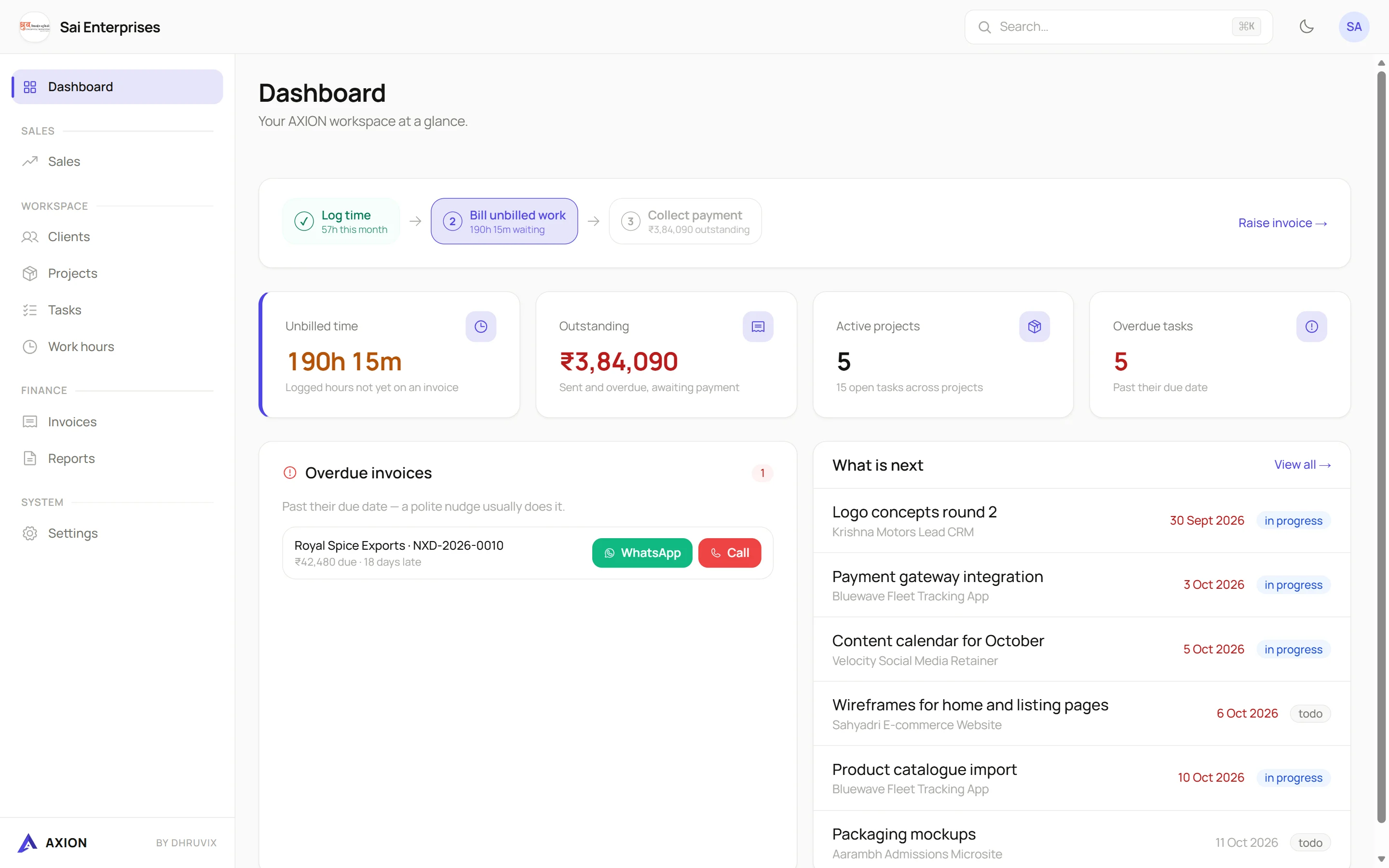Viewport: 1389px width, 868px height.
Task: Click View all in What is next
Action: 1302,465
